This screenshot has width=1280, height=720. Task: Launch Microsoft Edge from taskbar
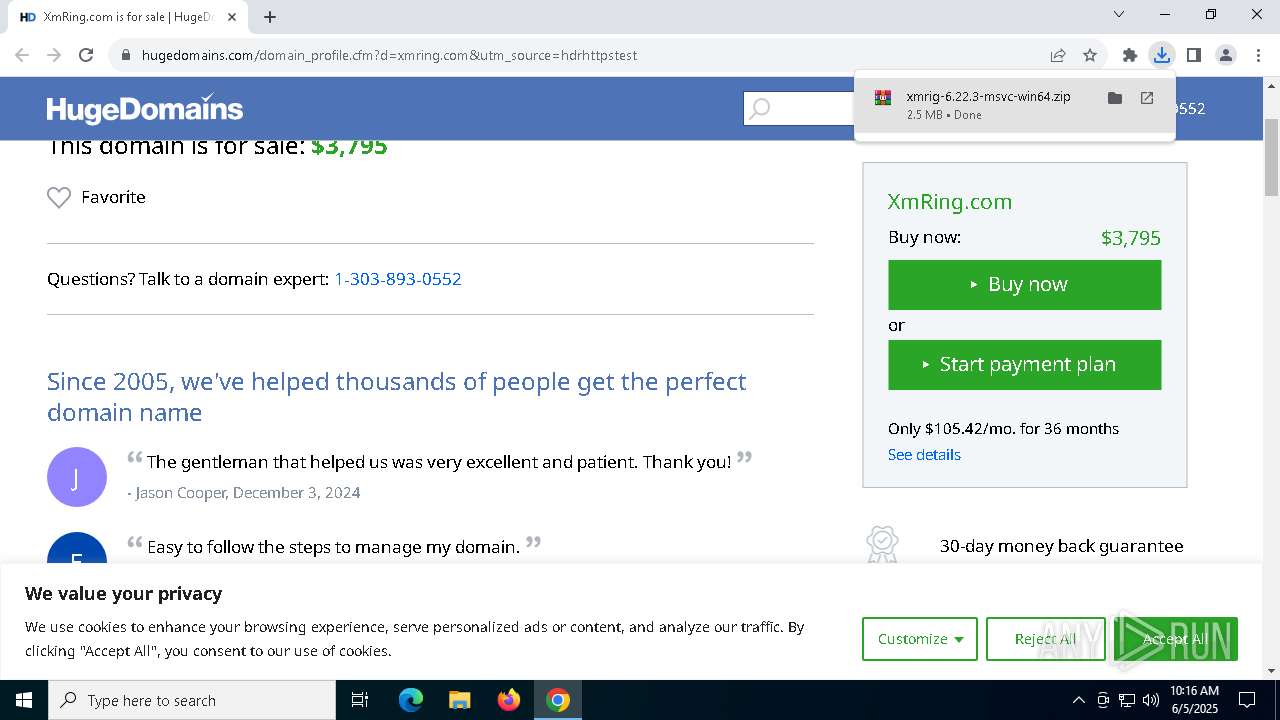(x=411, y=700)
